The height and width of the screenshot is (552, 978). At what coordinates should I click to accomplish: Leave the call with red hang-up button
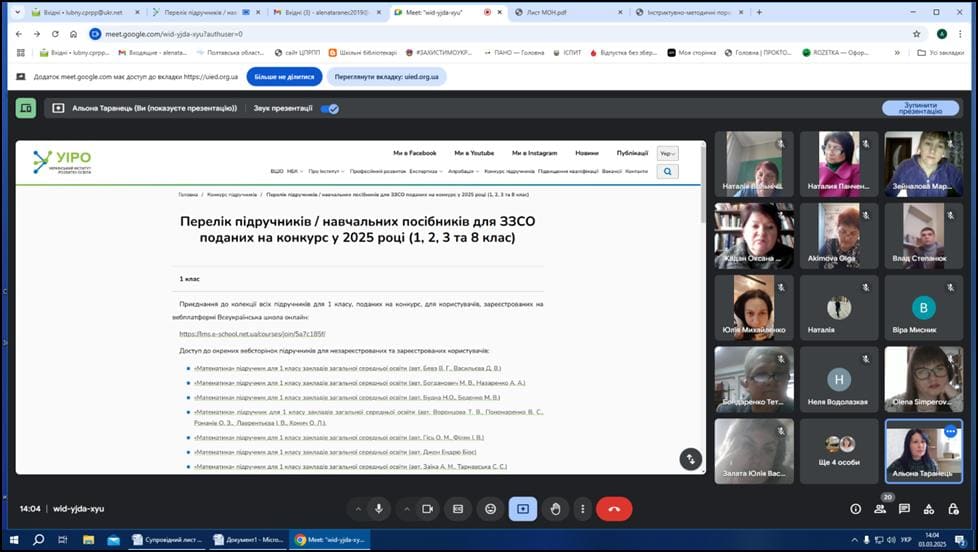pyautogui.click(x=614, y=509)
